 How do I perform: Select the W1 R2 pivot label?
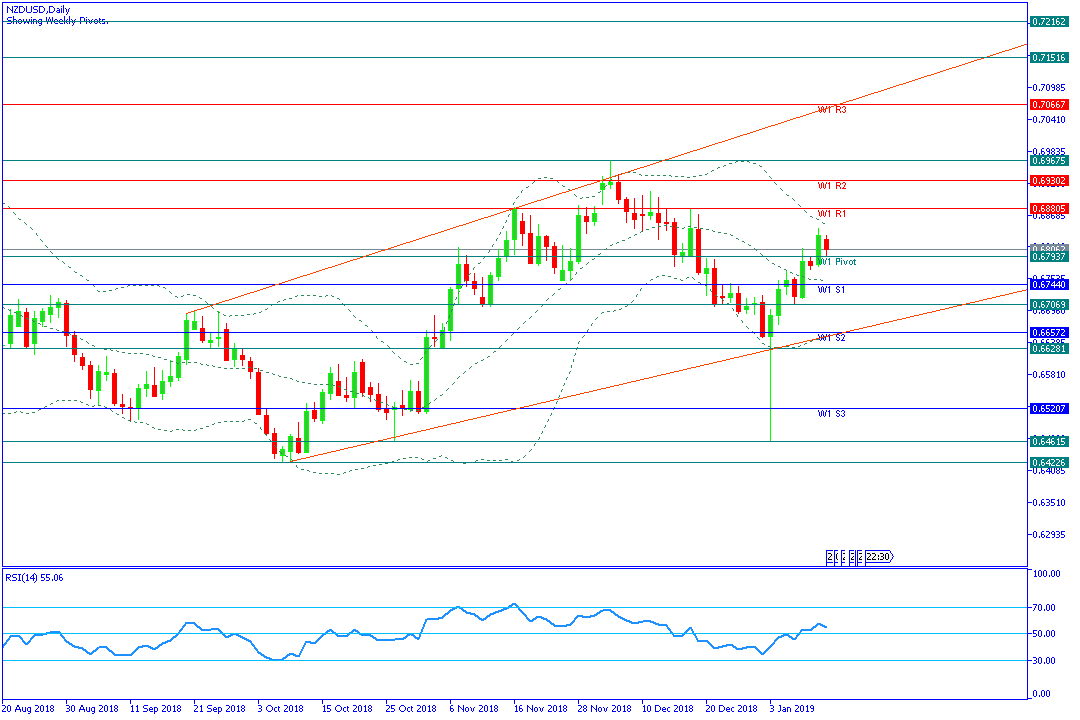(x=832, y=186)
